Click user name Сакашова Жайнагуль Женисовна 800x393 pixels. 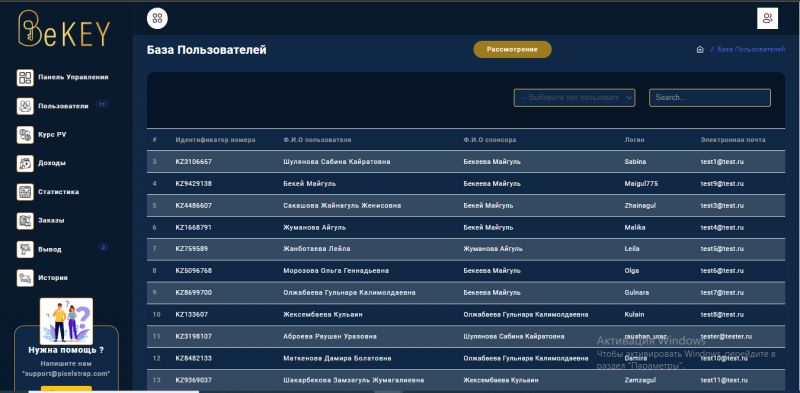coord(342,206)
